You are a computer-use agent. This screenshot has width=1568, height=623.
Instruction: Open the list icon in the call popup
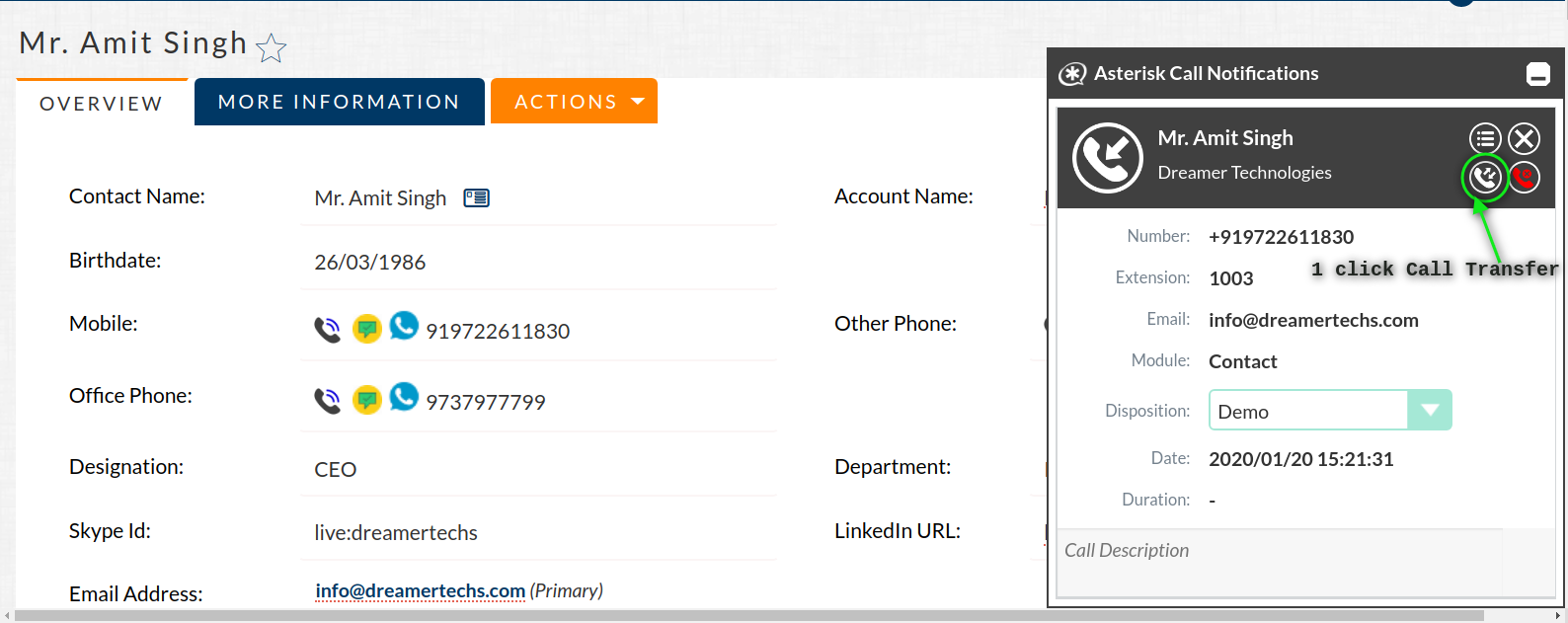click(1485, 139)
